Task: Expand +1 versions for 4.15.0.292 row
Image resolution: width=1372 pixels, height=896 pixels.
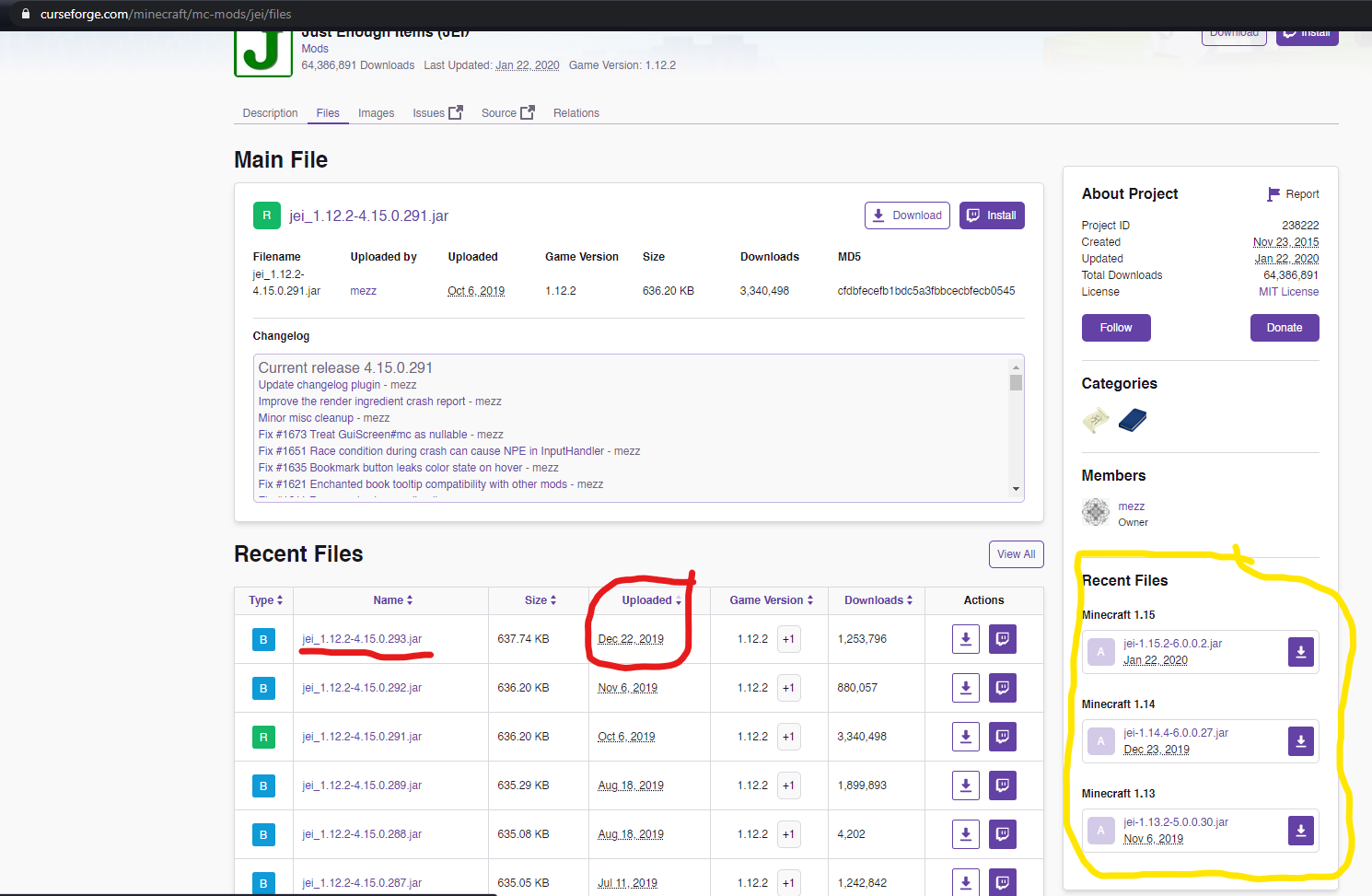Action: (x=789, y=688)
